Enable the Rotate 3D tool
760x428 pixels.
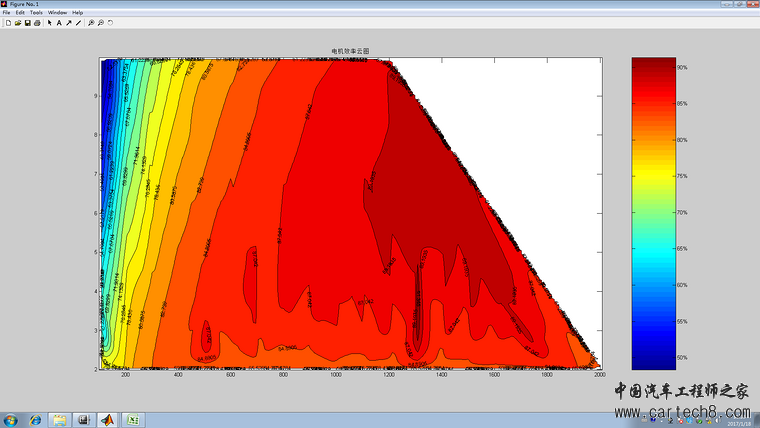point(110,22)
